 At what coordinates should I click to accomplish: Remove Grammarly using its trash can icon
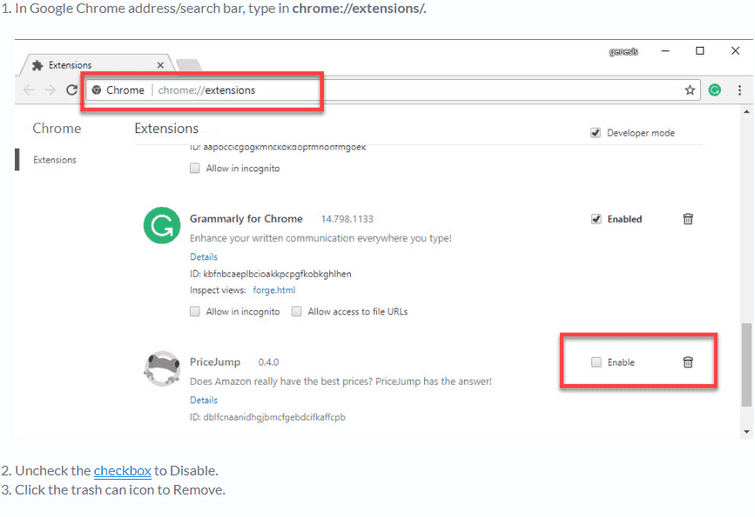pos(688,219)
